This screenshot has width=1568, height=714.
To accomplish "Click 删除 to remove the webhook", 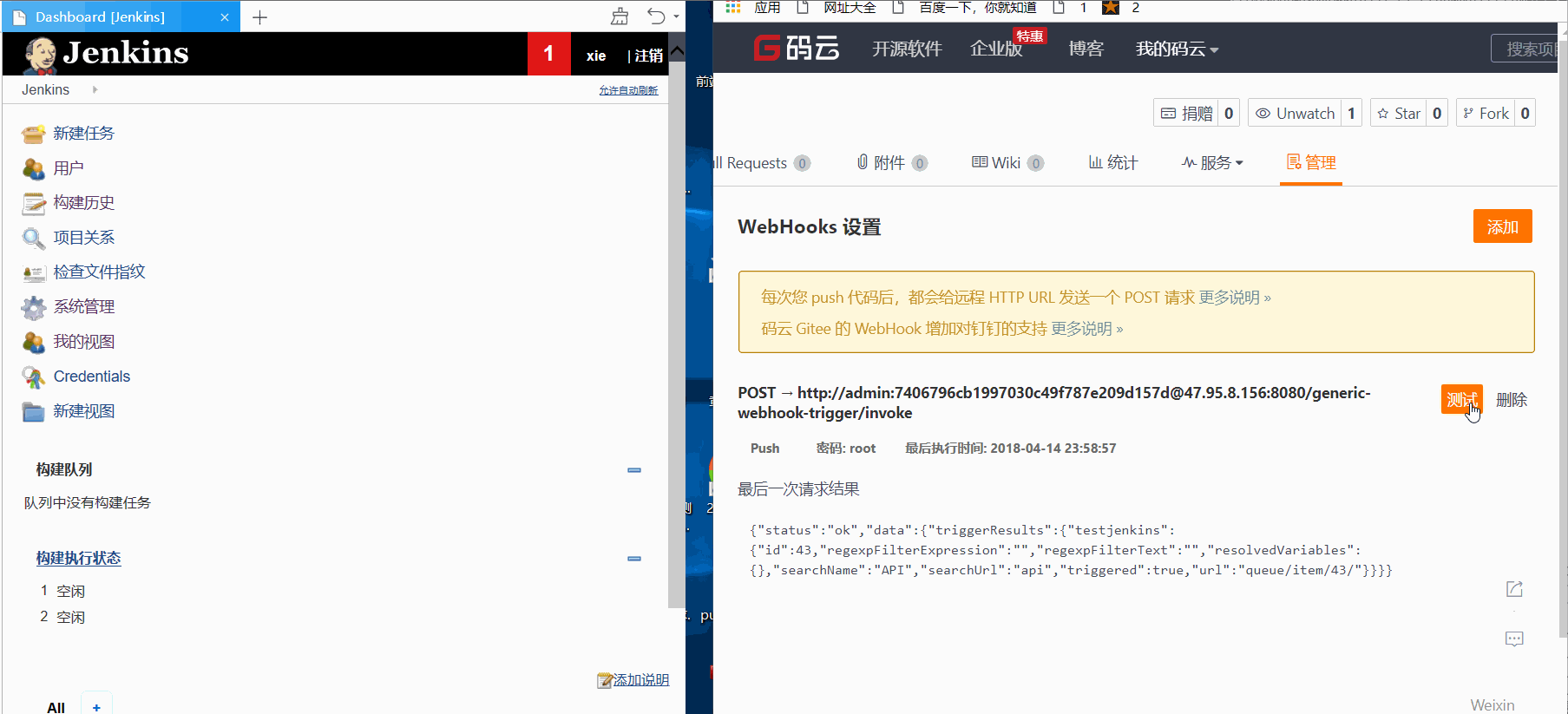I will (x=1512, y=399).
